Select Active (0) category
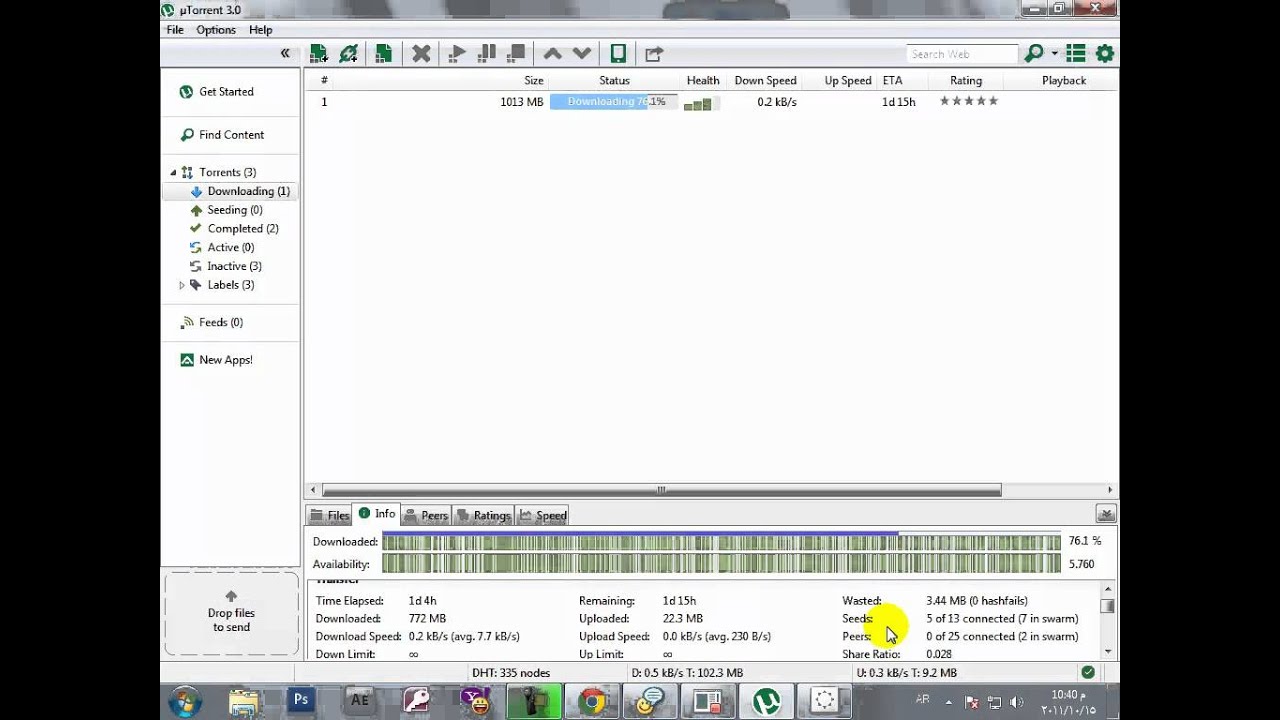1280x720 pixels. (230, 247)
